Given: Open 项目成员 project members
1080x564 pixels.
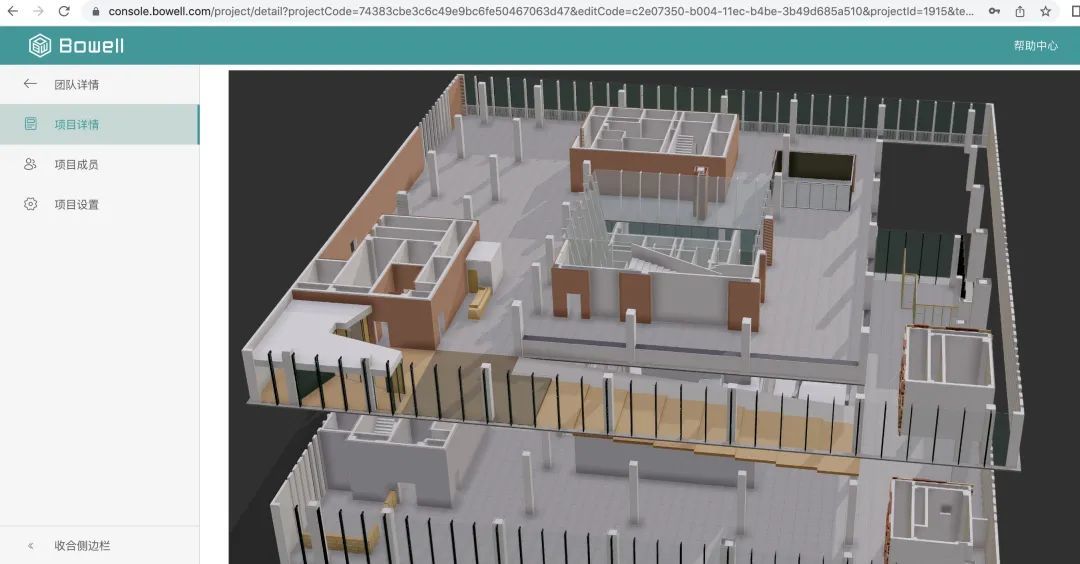Looking at the screenshot, I should 76,165.
